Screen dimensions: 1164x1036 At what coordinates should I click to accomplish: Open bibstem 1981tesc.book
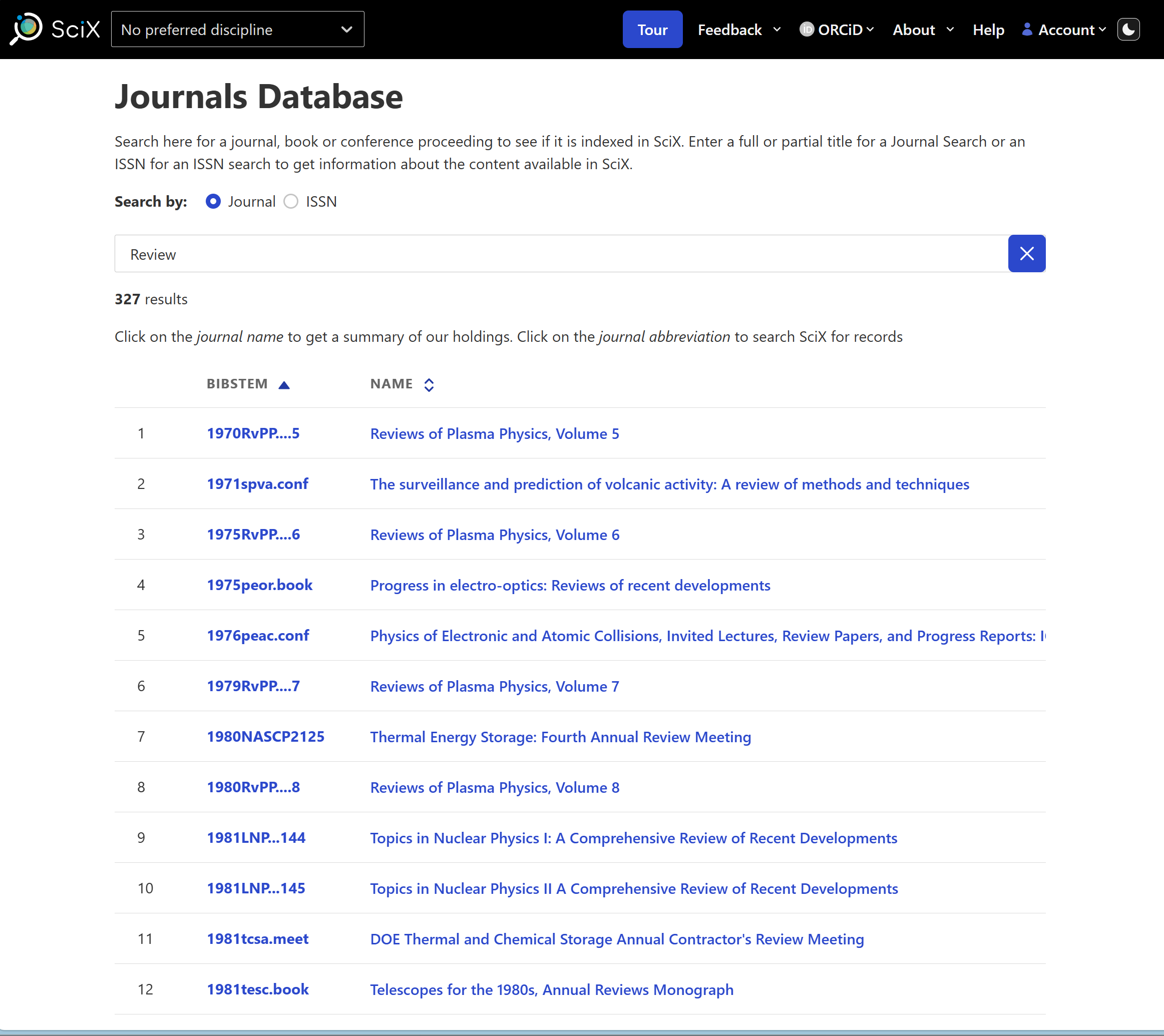click(258, 989)
